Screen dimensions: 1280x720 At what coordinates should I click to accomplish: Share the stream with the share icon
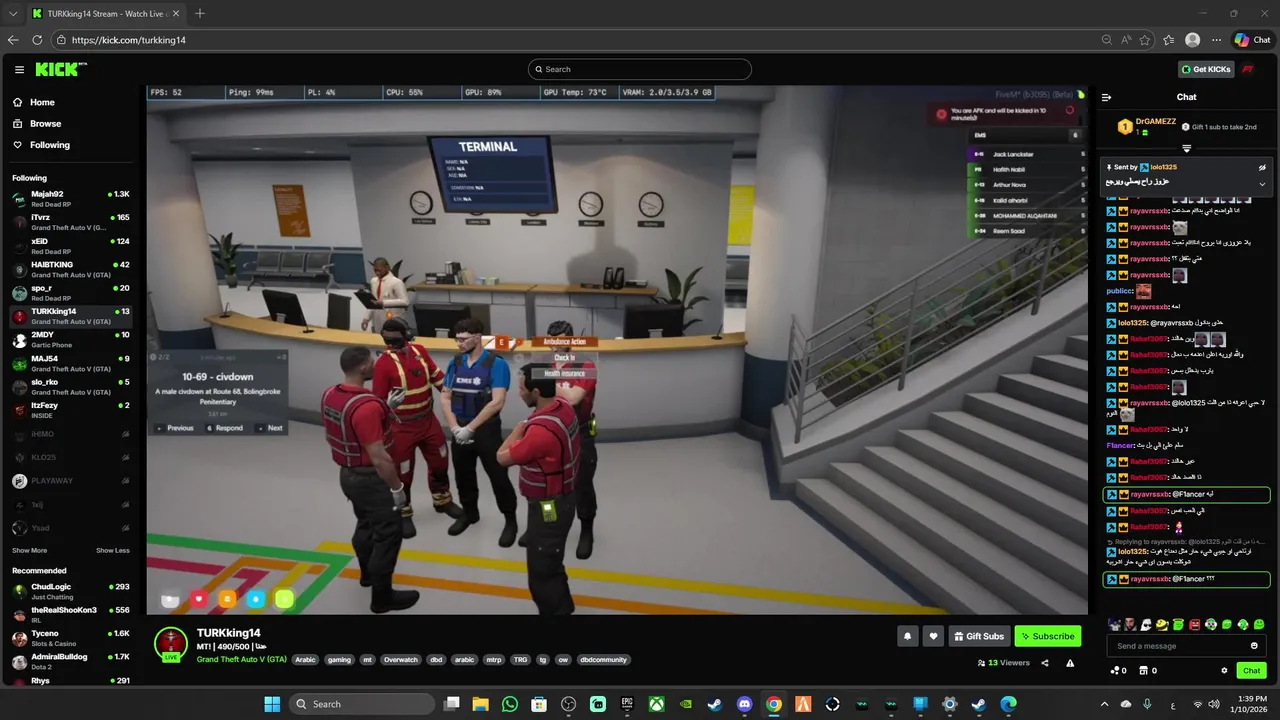point(1045,663)
